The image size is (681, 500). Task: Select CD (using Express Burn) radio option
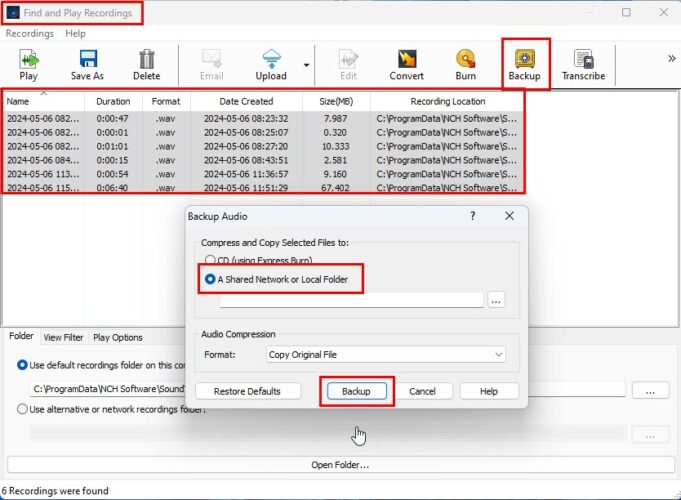211,261
